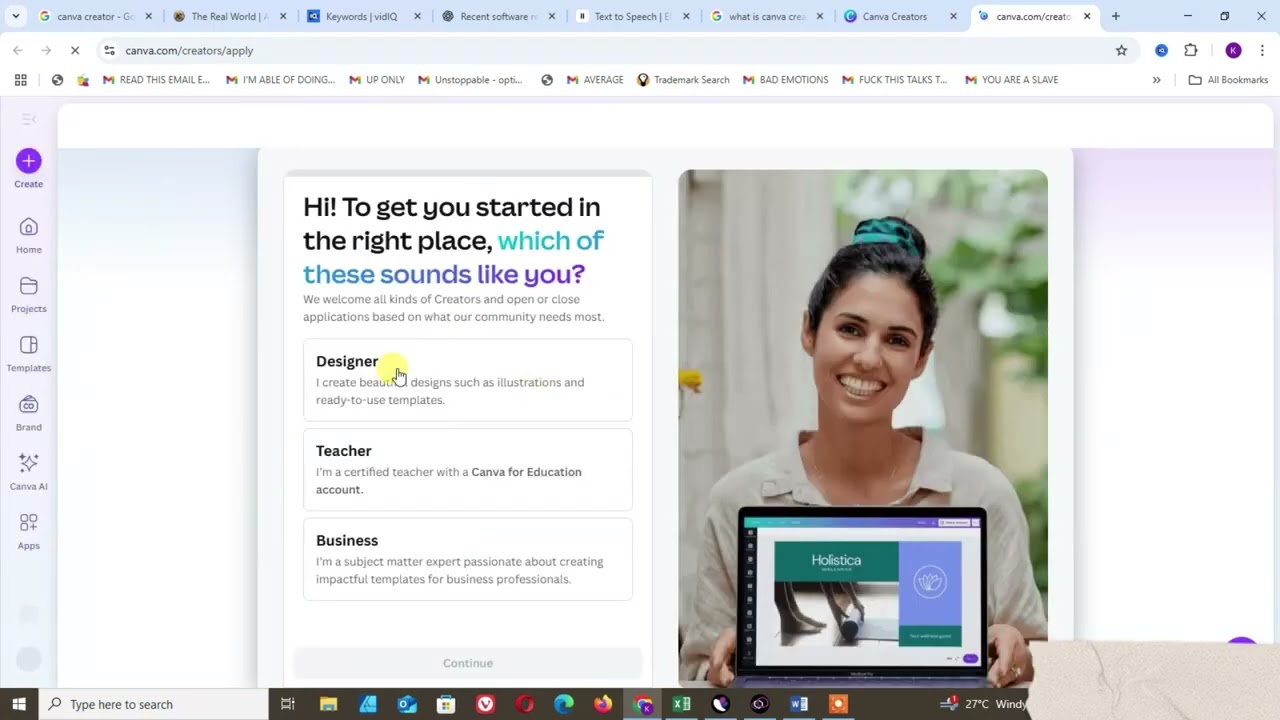Expand hidden bookmarks chevron

coord(1156,80)
